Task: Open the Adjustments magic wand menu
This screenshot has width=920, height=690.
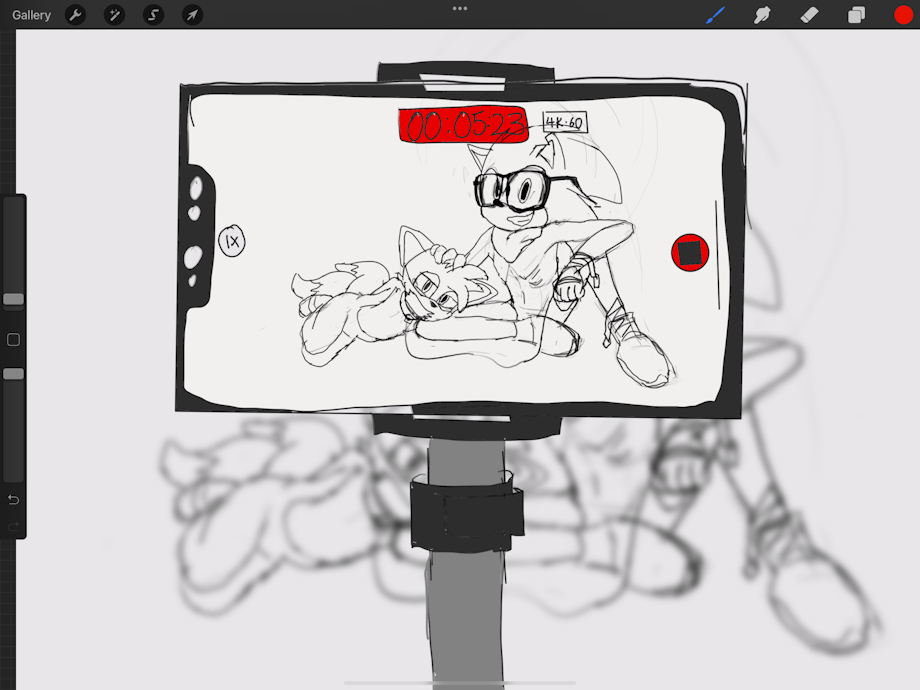Action: (x=114, y=15)
